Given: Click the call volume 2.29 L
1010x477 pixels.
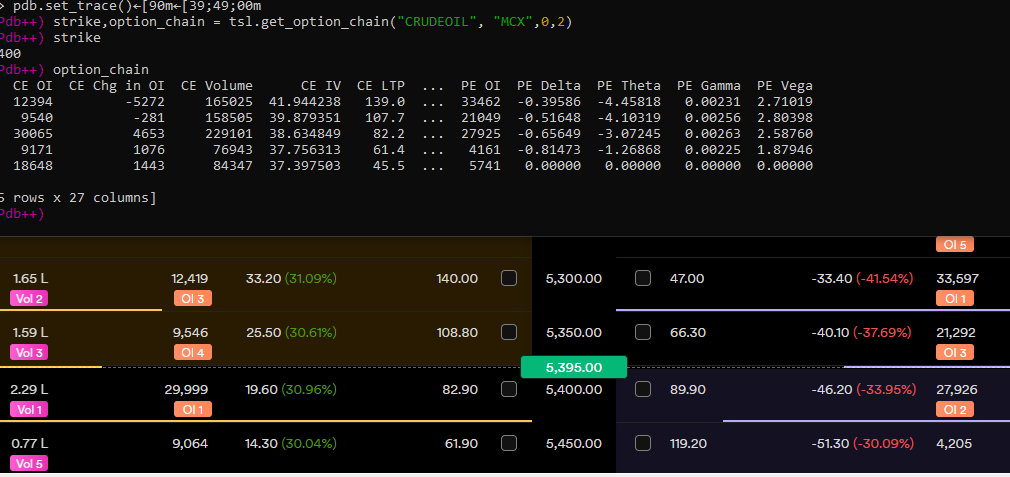Looking at the screenshot, I should (x=29, y=388).
